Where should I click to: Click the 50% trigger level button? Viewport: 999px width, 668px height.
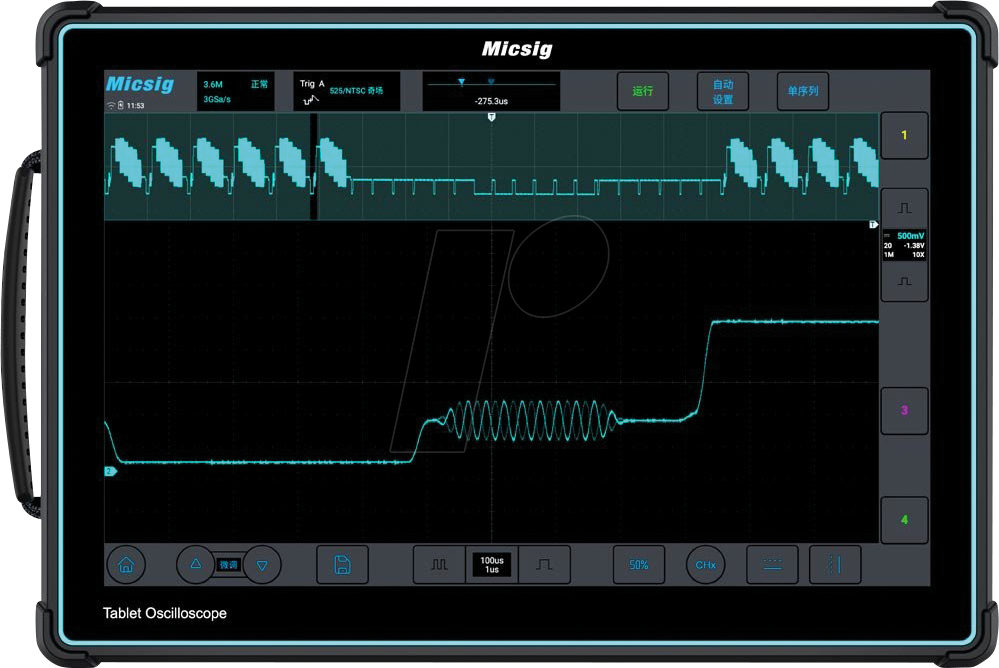point(638,564)
